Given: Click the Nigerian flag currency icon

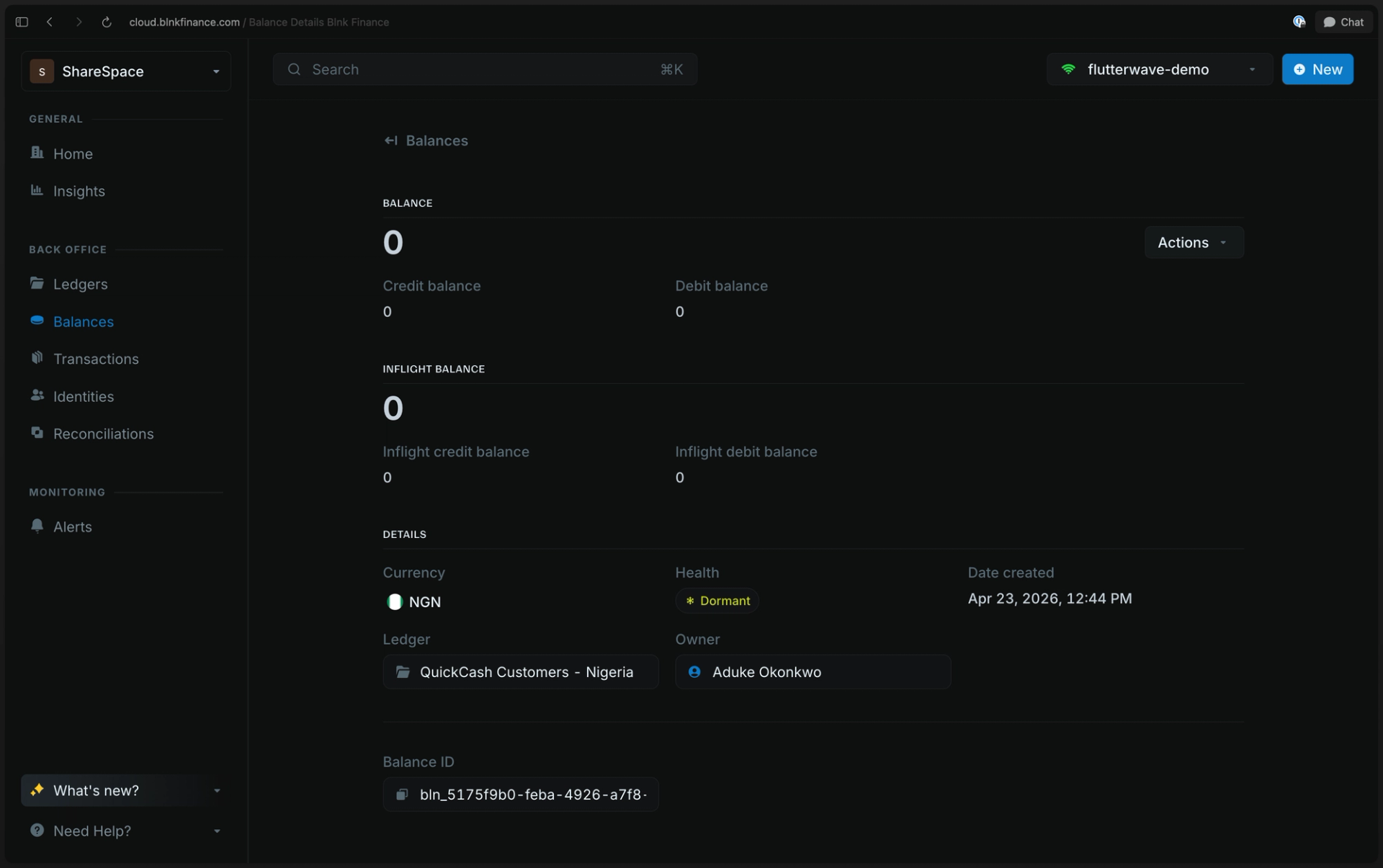Looking at the screenshot, I should pos(395,602).
